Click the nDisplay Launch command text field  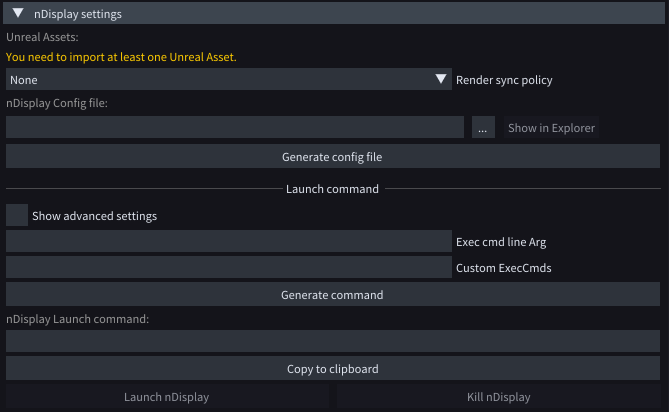coord(332,342)
